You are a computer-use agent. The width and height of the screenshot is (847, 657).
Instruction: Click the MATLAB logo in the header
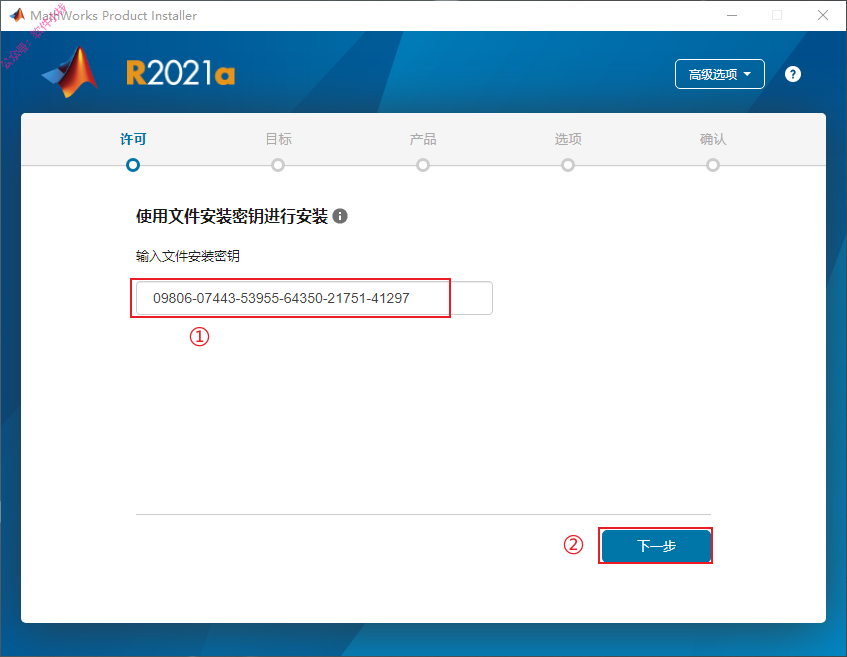coord(70,72)
